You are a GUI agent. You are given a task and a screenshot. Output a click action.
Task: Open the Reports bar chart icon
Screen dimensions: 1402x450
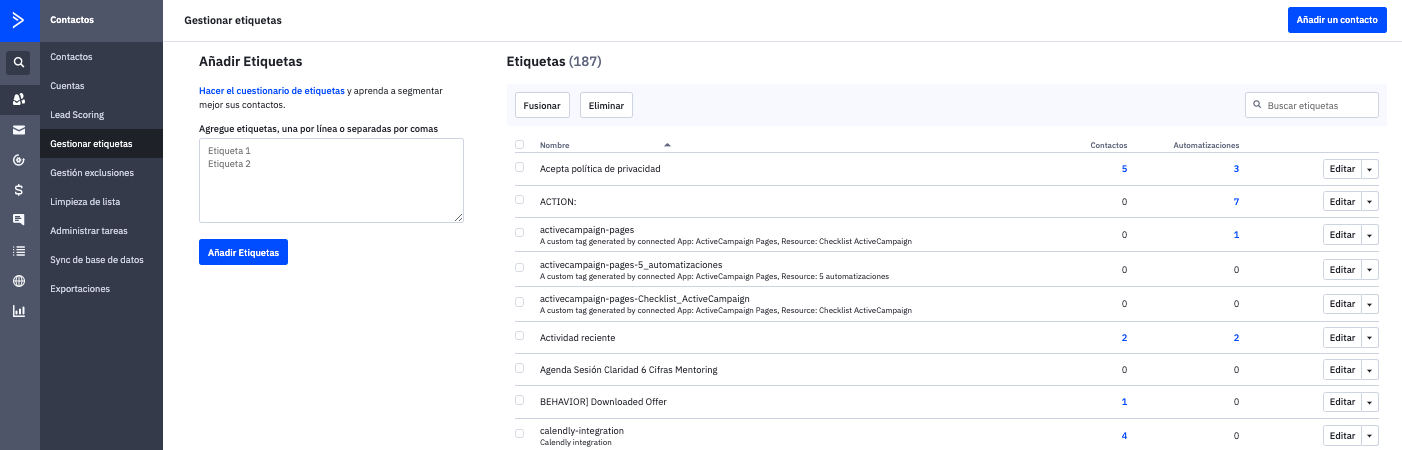click(x=19, y=311)
